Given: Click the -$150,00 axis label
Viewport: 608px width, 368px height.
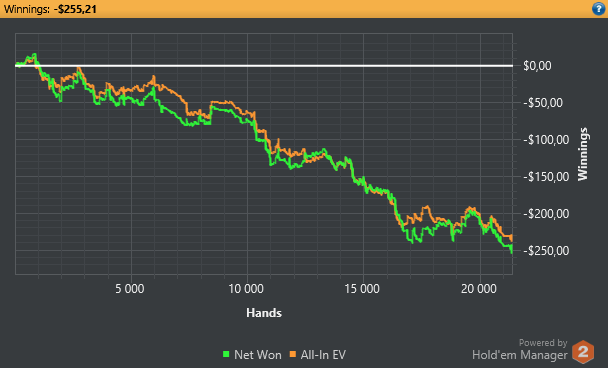Looking at the screenshot, I should pyautogui.click(x=546, y=177).
